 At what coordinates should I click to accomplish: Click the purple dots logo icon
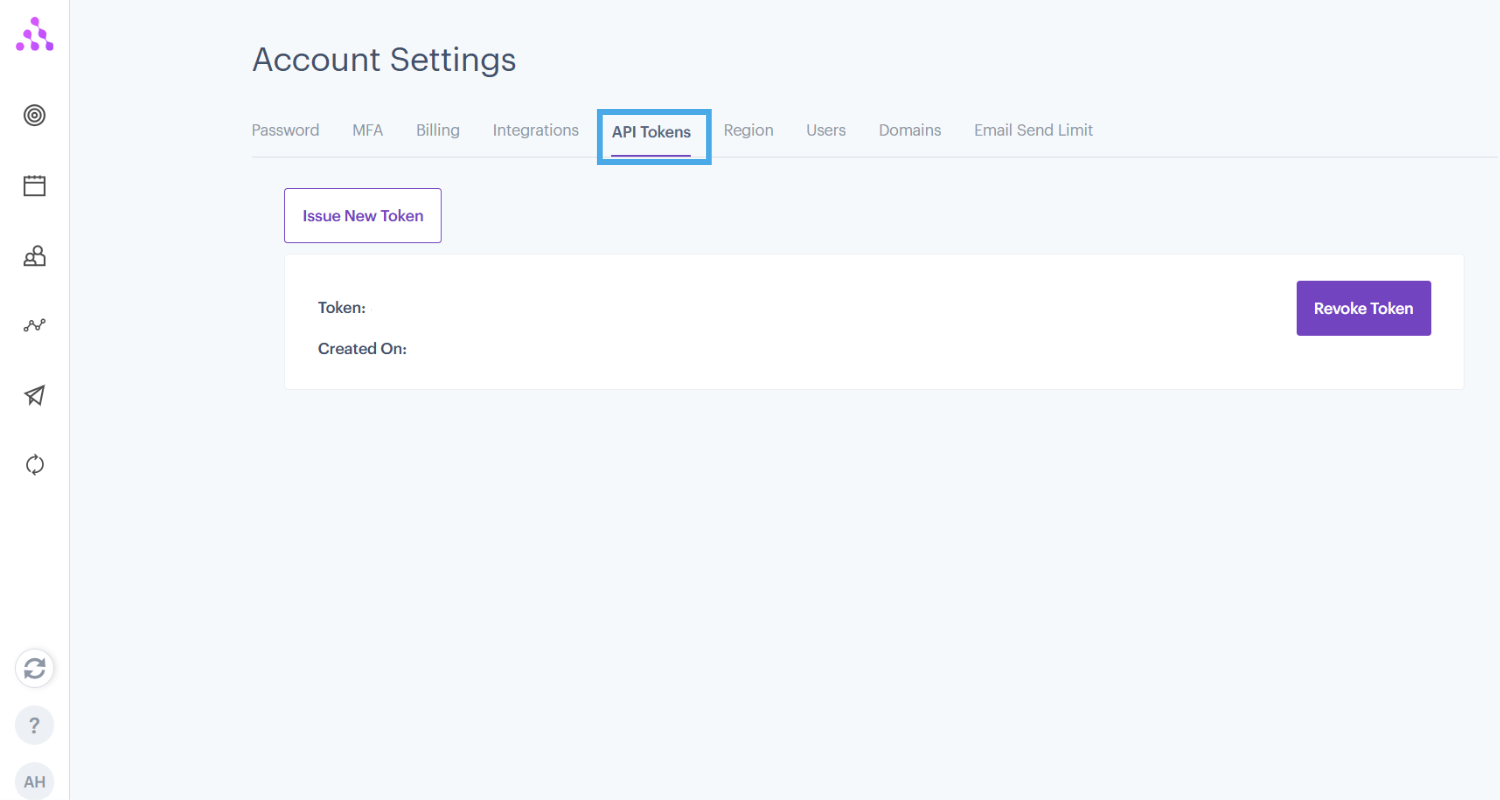tap(35, 34)
